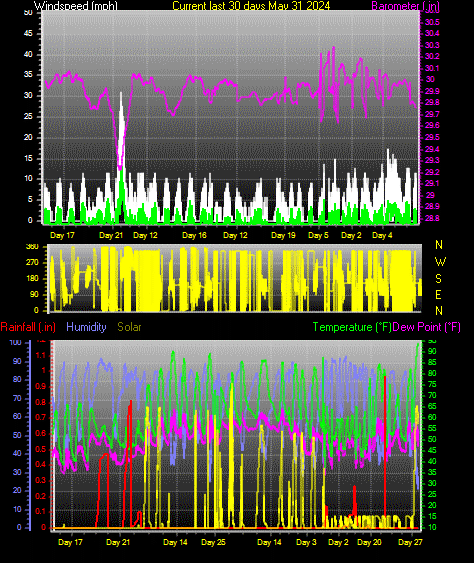Click the 28.8 value on barometer axis
This screenshot has height=563, width=474.
432,218
